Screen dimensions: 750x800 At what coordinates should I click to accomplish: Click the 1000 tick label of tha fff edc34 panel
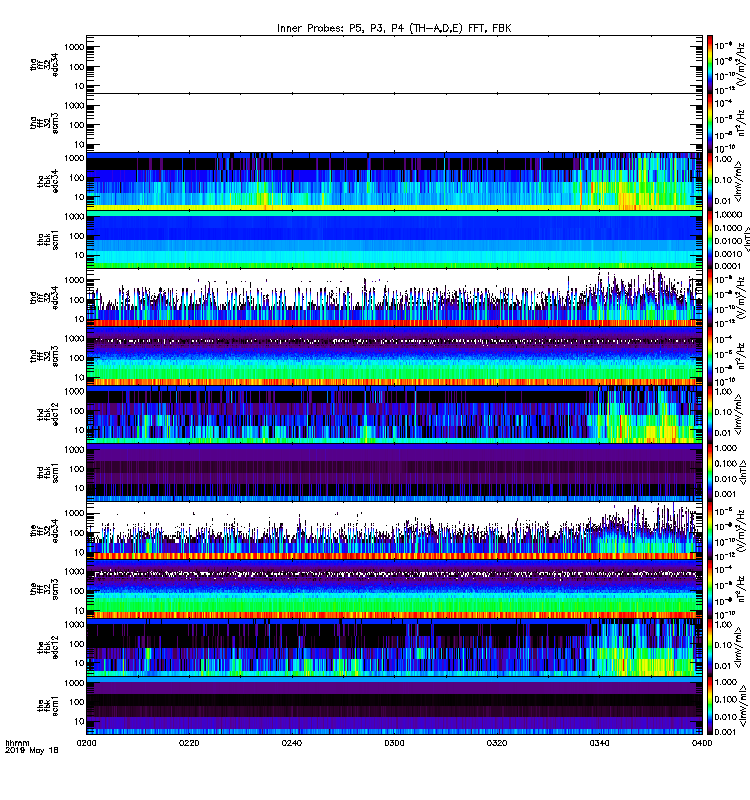tap(74, 47)
